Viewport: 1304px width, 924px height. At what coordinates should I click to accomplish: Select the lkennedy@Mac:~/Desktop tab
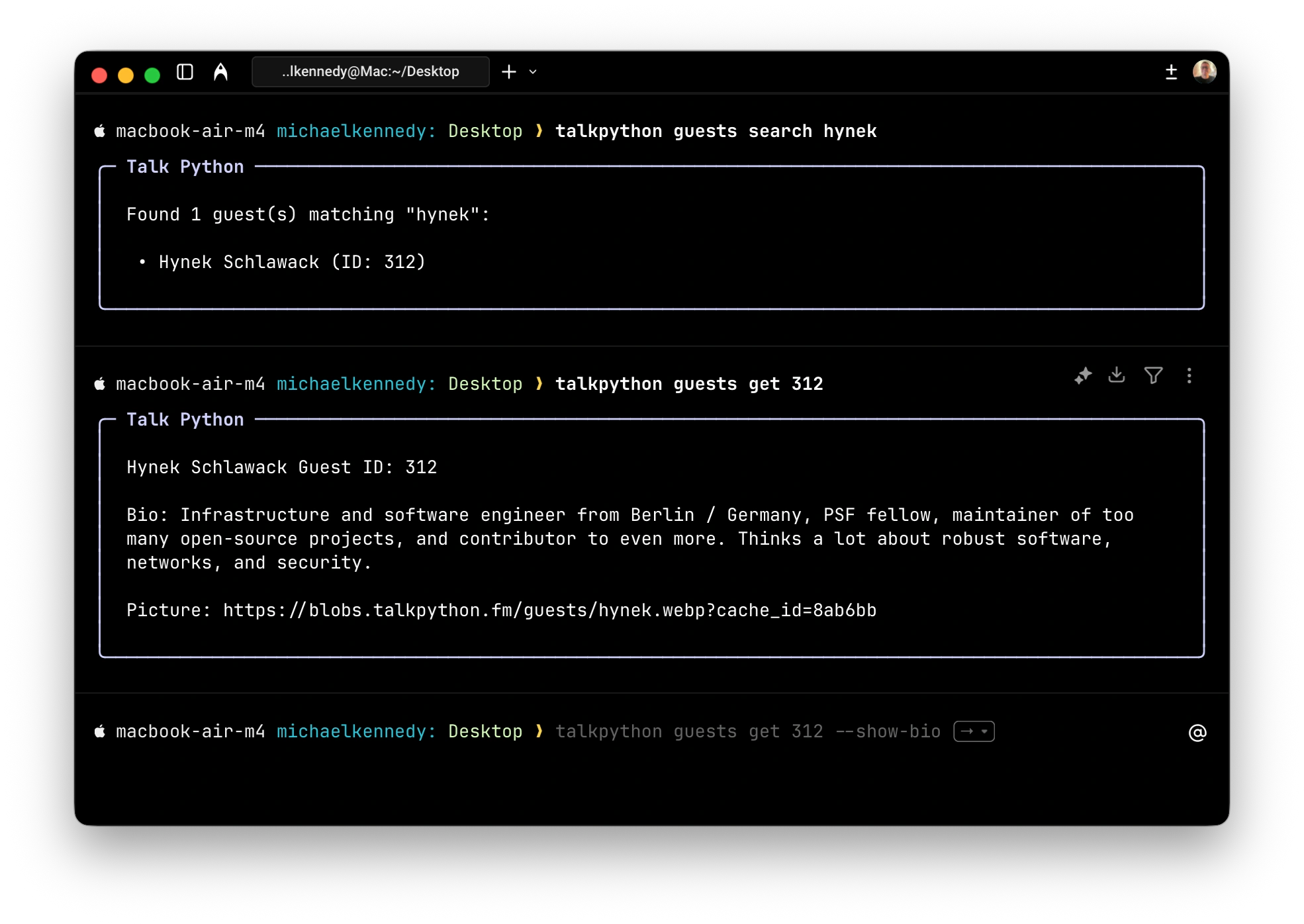click(370, 71)
